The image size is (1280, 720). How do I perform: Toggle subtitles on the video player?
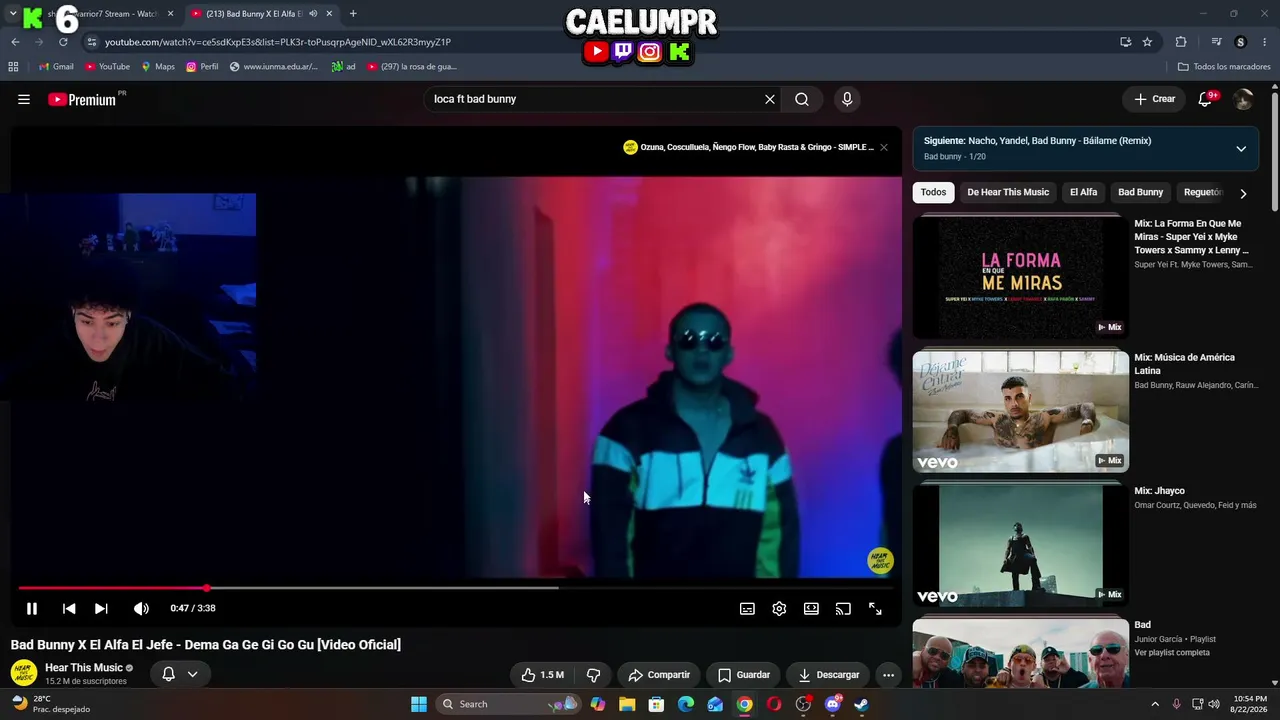point(747,608)
